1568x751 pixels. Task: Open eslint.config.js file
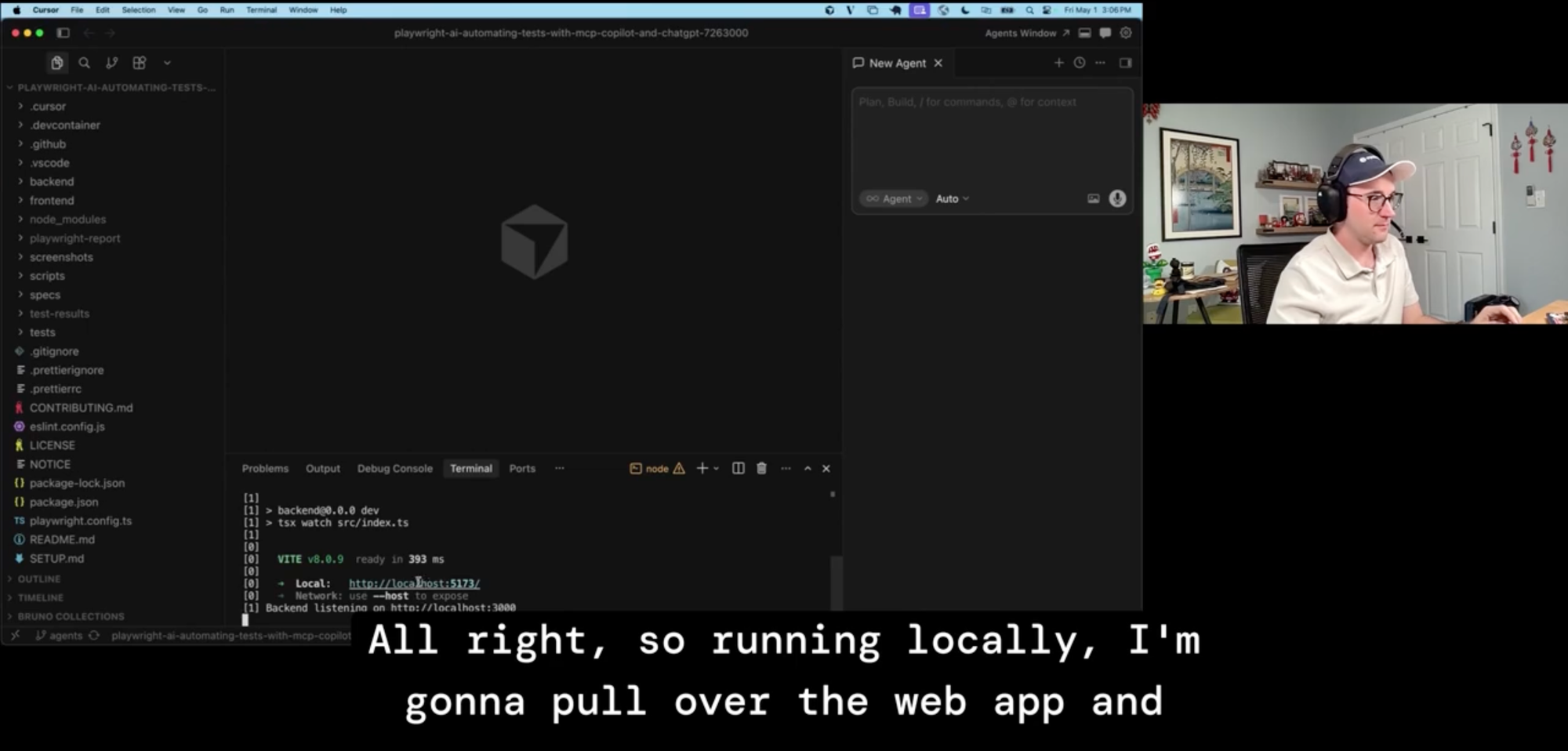click(113, 426)
